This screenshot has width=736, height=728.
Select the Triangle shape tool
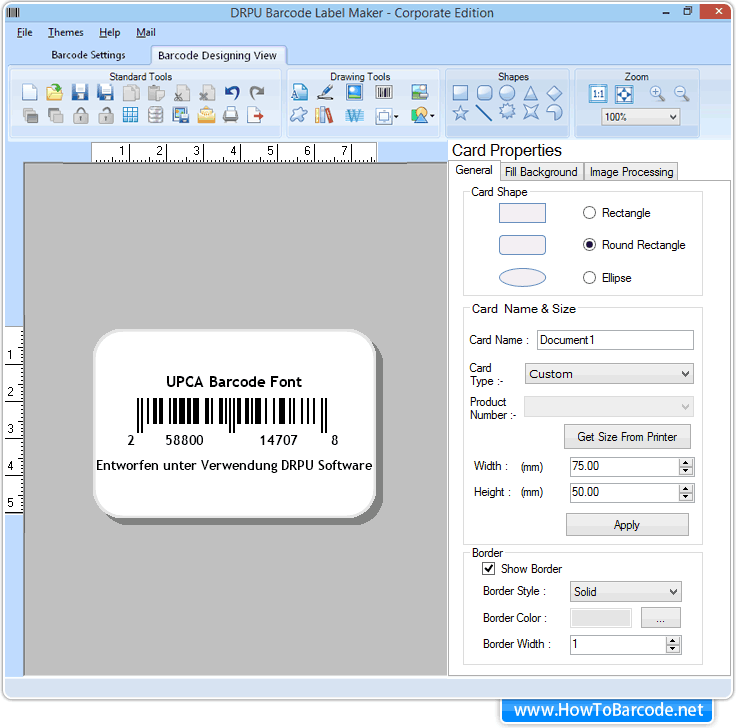pyautogui.click(x=531, y=93)
